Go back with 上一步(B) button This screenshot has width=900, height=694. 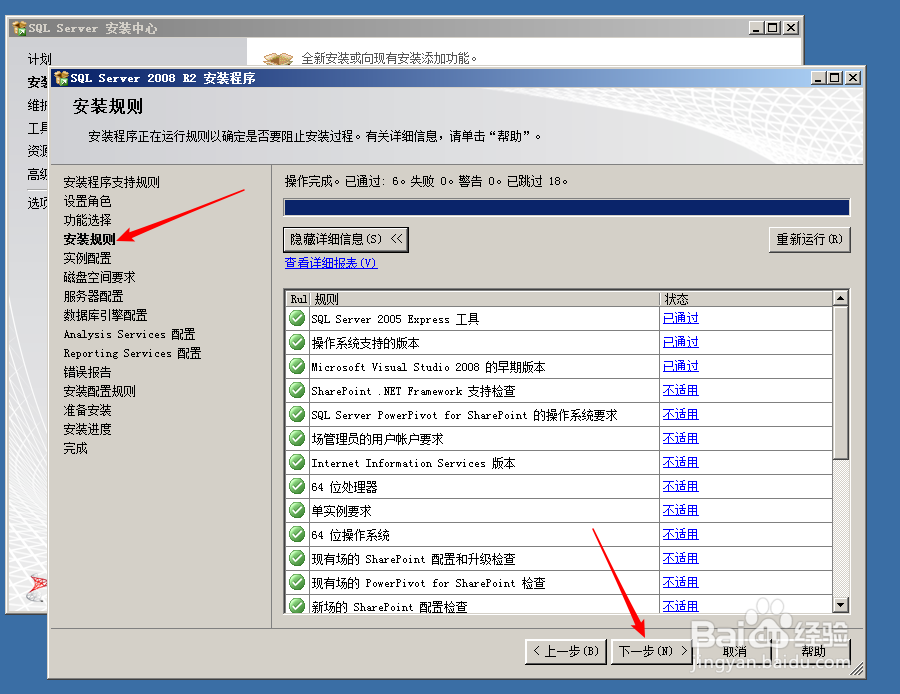pyautogui.click(x=566, y=651)
